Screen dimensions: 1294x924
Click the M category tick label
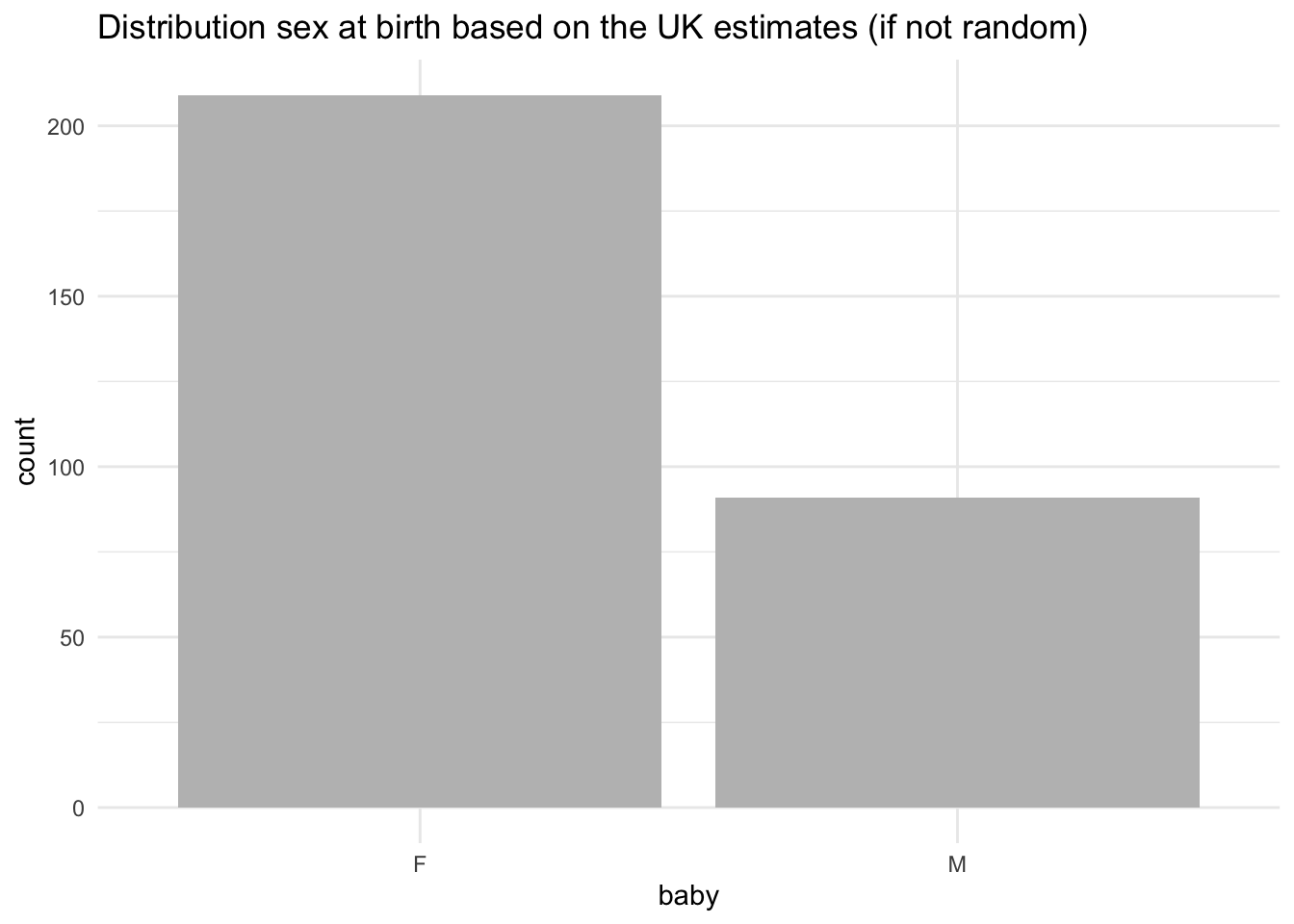pos(957,865)
